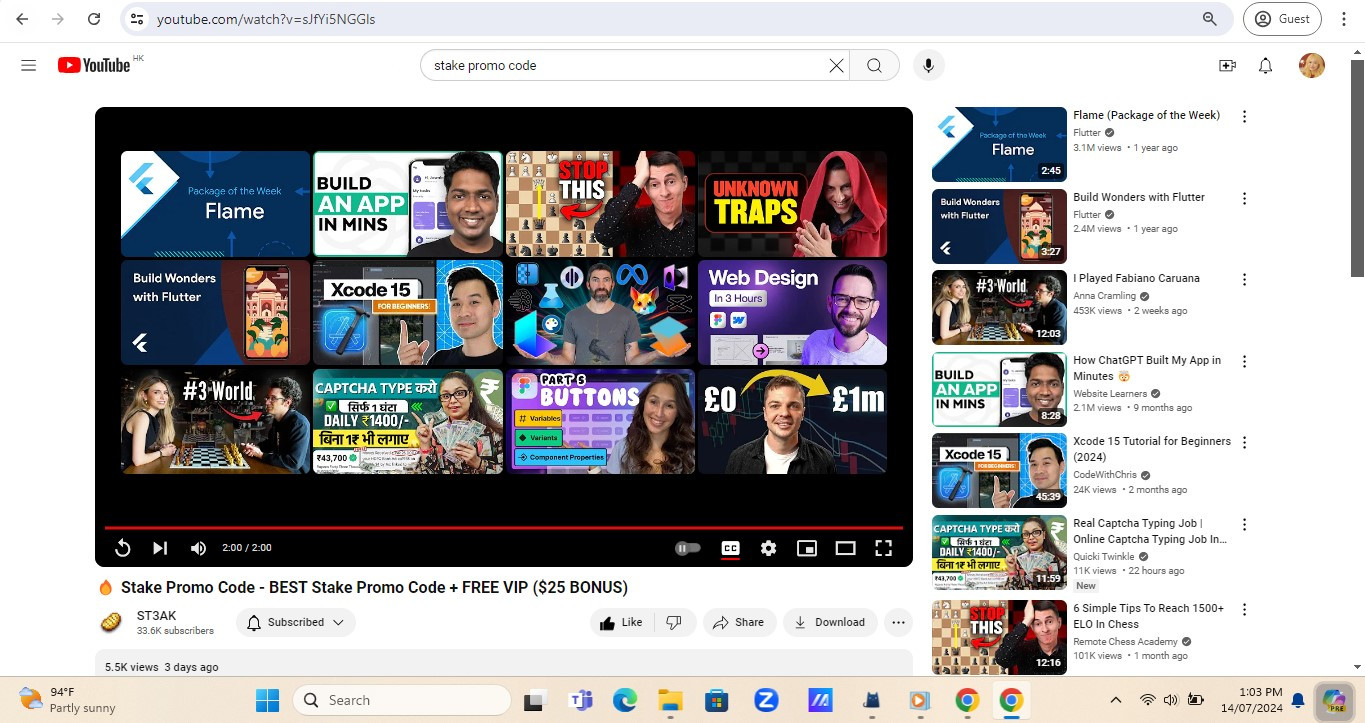This screenshot has height=723, width=1365.
Task: Open options menu for How ChatGPT Built My App
Action: pos(1245,361)
